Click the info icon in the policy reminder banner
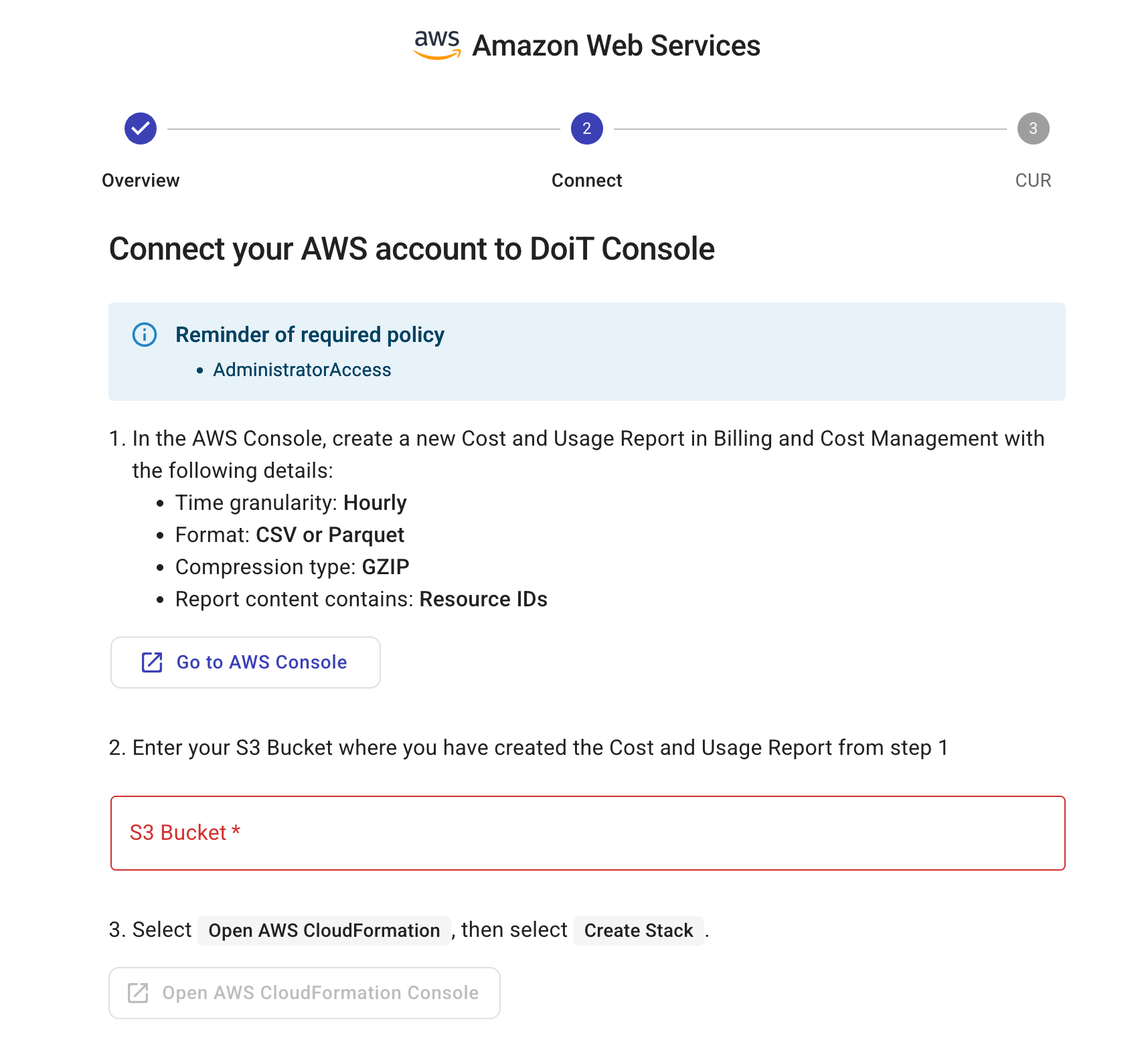1142x1064 pixels. click(145, 335)
